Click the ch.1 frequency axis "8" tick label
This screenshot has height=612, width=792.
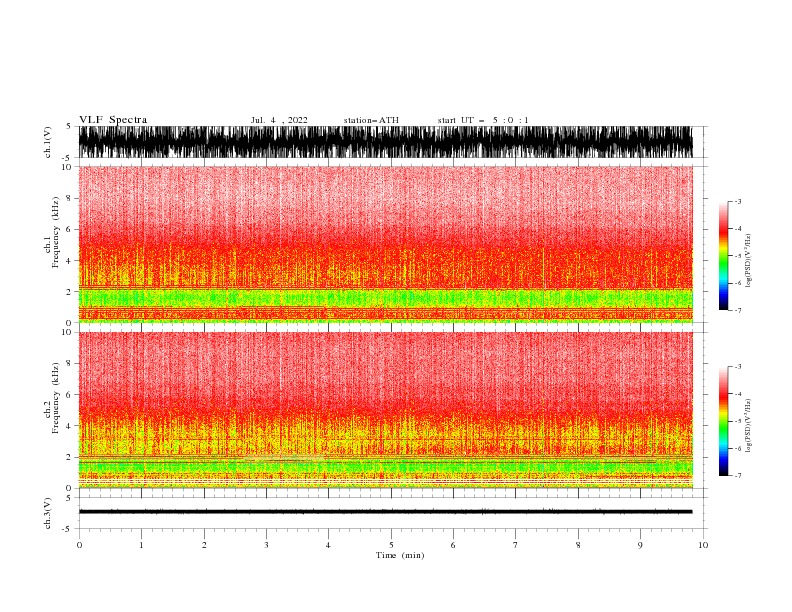pos(69,198)
